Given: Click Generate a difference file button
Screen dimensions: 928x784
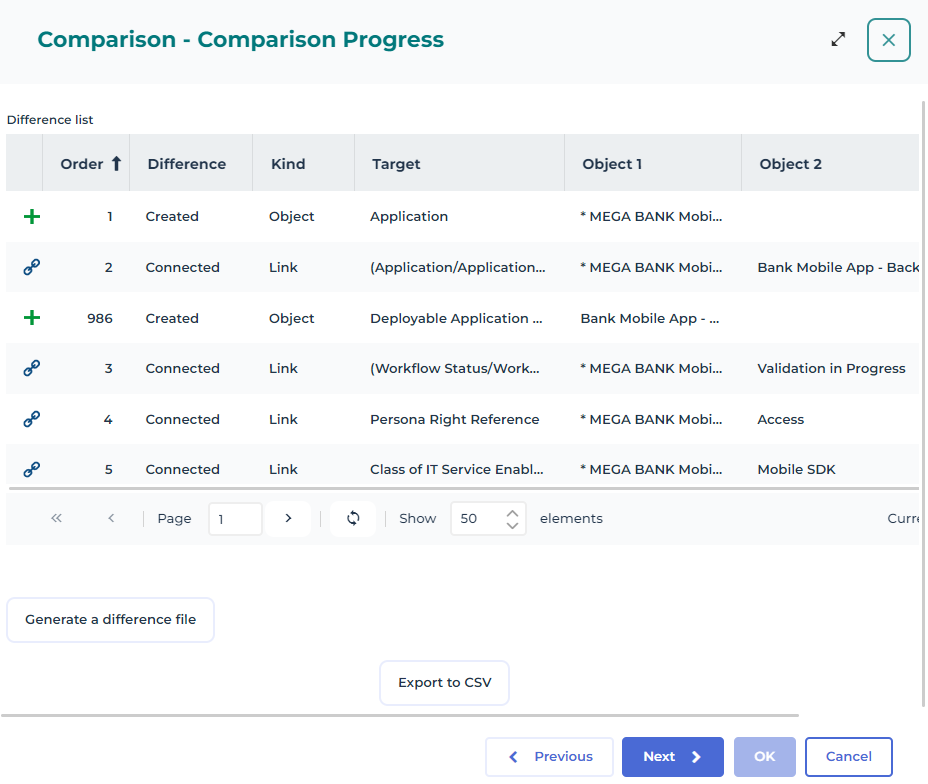Looking at the screenshot, I should 110,619.
